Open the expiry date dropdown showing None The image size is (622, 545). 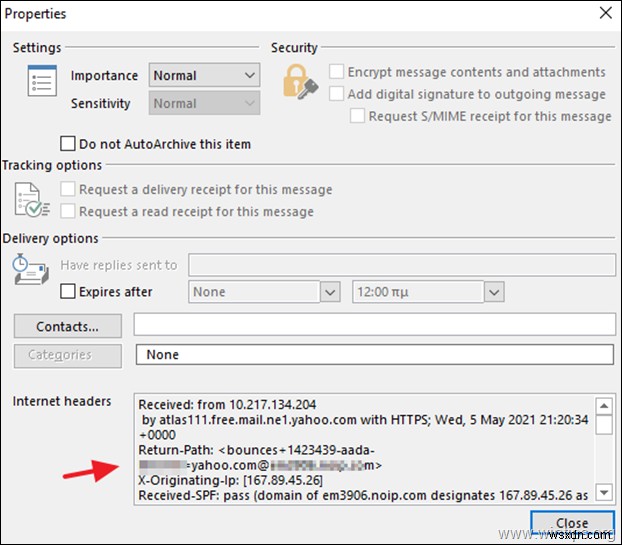click(x=330, y=292)
